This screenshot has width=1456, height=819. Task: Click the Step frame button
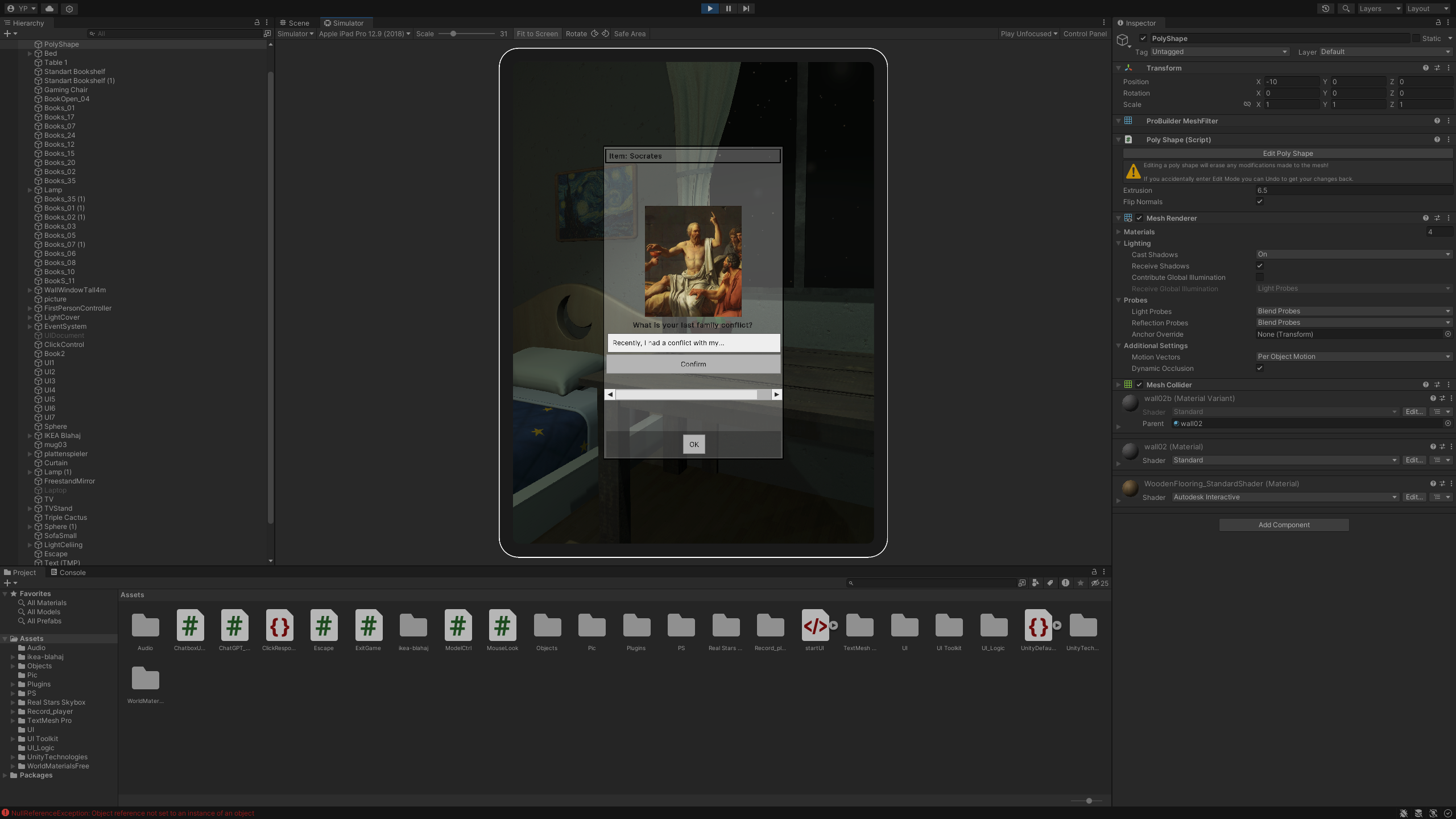click(746, 9)
